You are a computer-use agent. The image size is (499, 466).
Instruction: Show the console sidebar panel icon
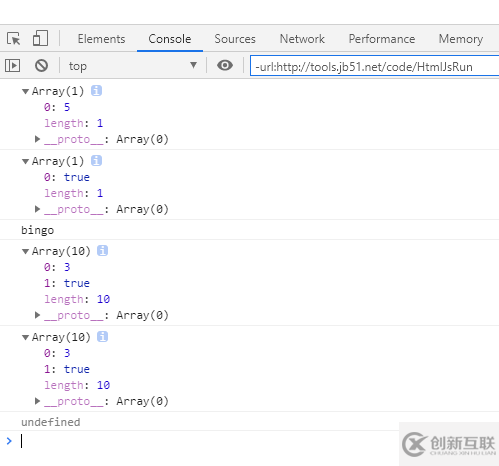(x=13, y=65)
